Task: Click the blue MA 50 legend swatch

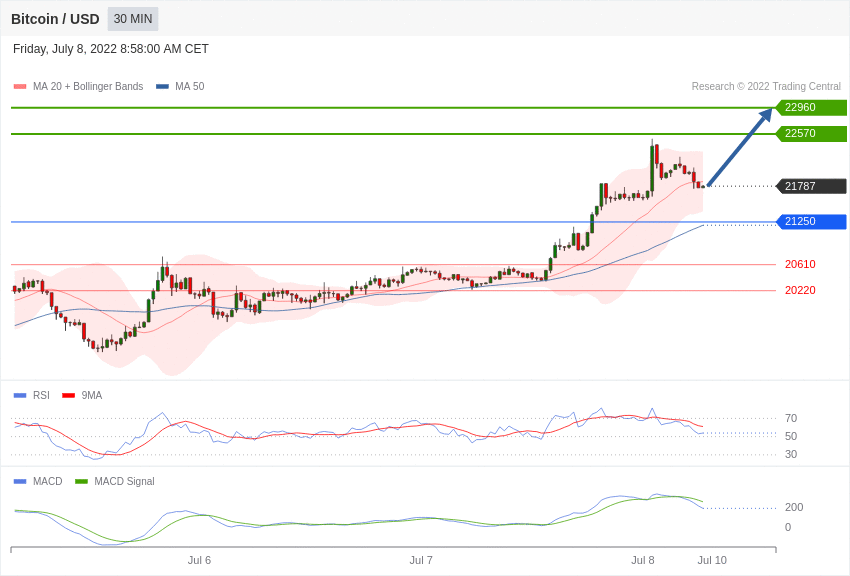Action: coord(162,87)
